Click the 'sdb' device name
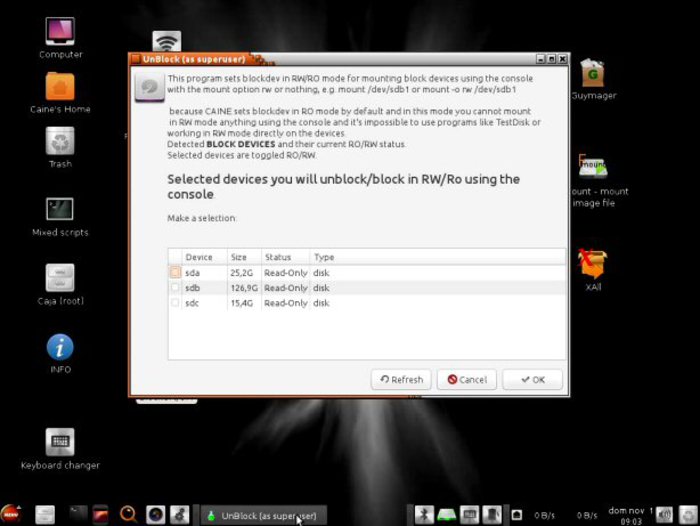The width and height of the screenshot is (700, 526). [192, 288]
